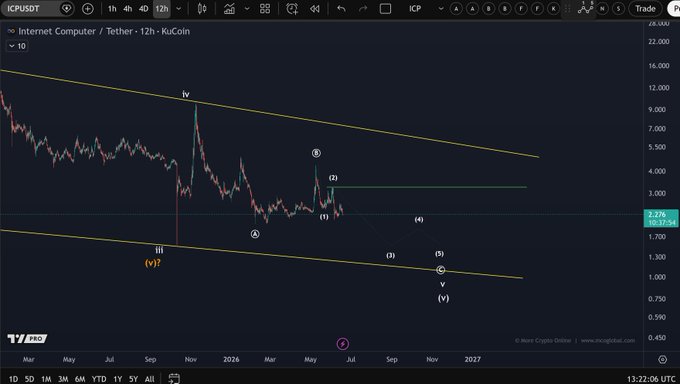Undo the last chart action

coord(341,9)
